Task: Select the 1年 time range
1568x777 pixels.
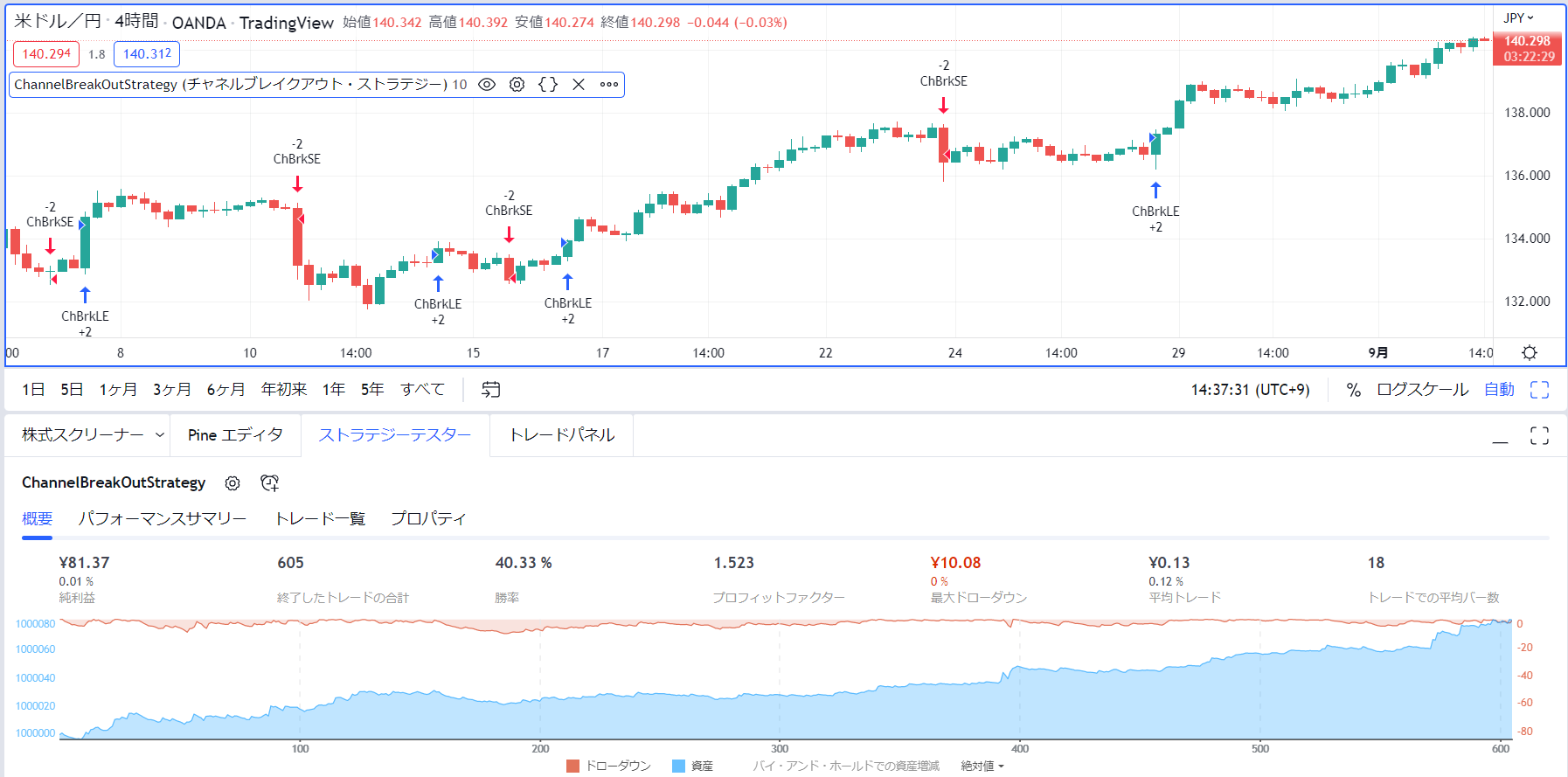Action: coord(334,390)
